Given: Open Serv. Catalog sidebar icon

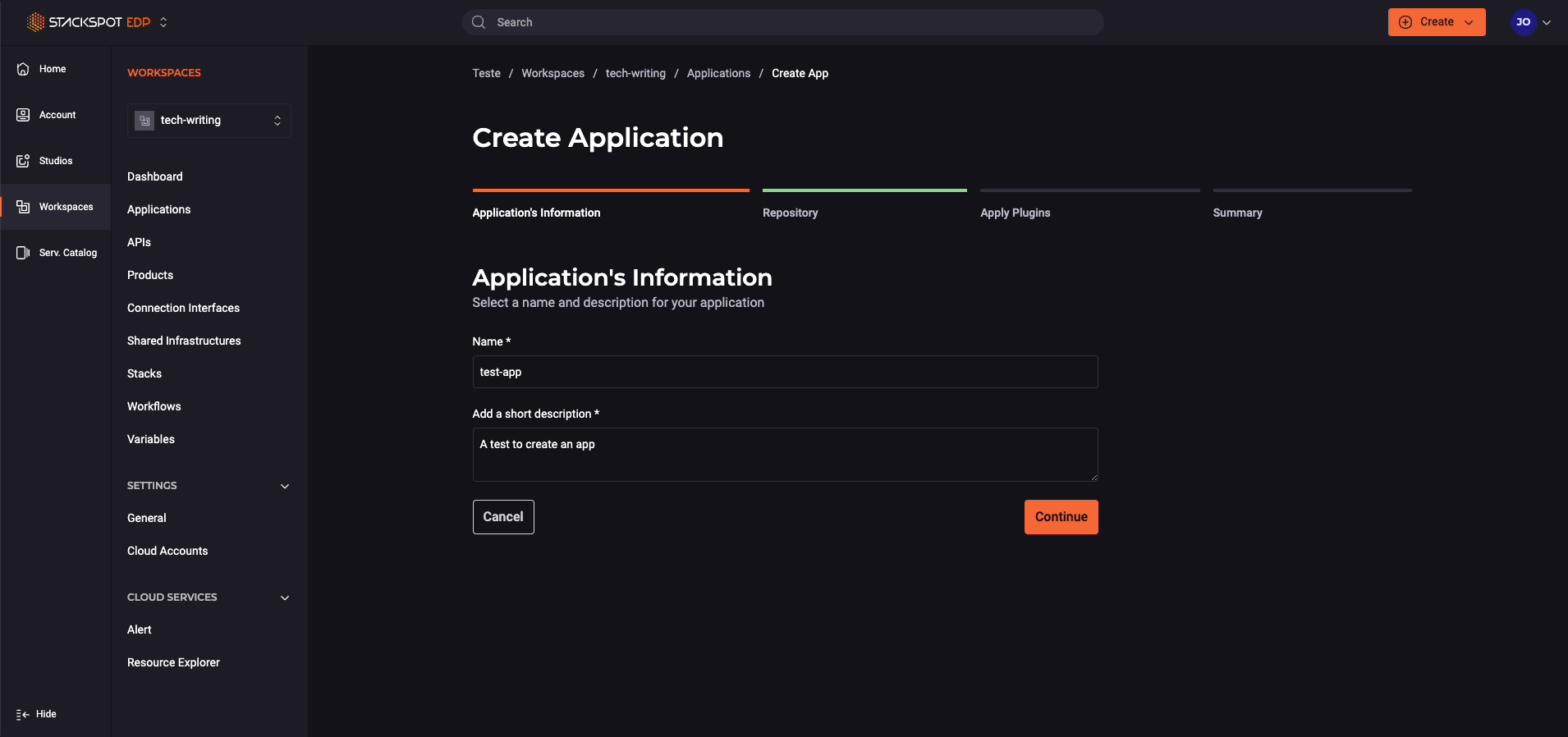Looking at the screenshot, I should pos(23,253).
